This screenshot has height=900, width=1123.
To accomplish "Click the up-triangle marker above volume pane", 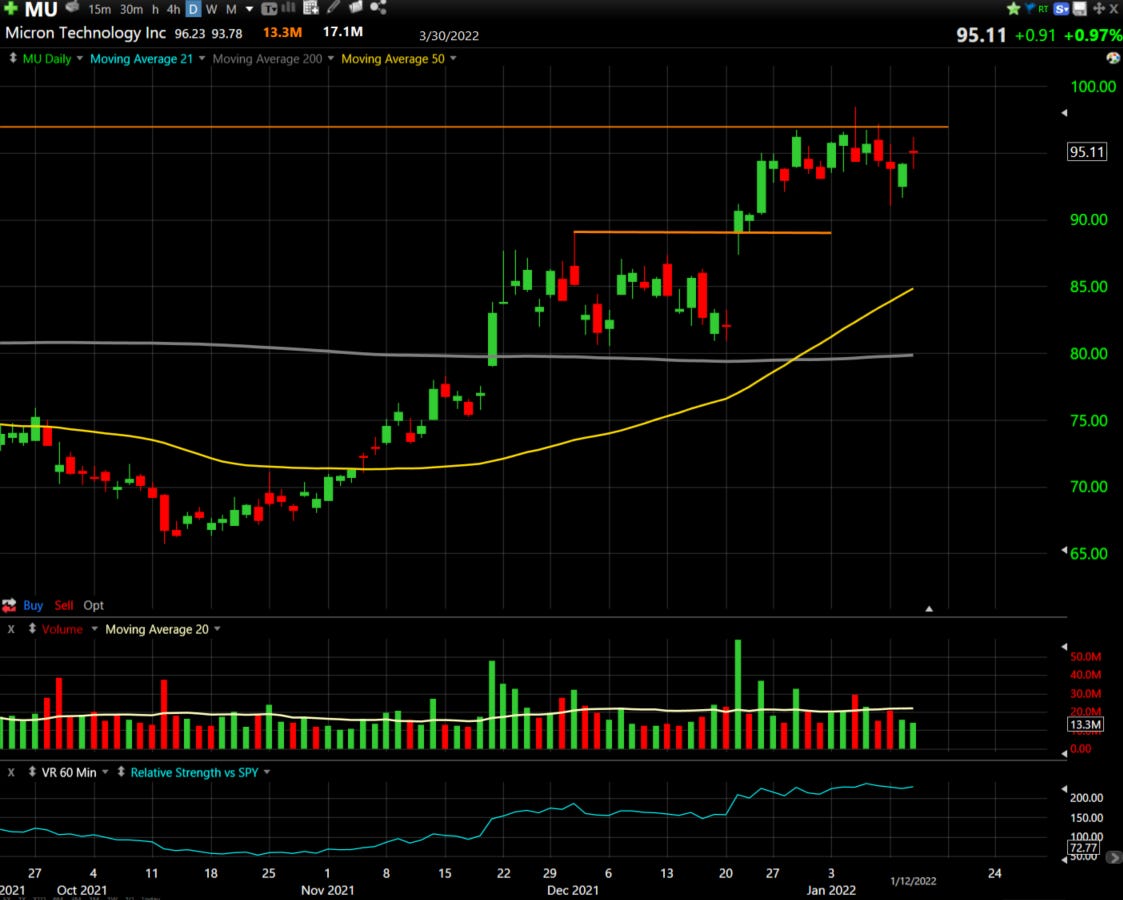I will [x=929, y=609].
